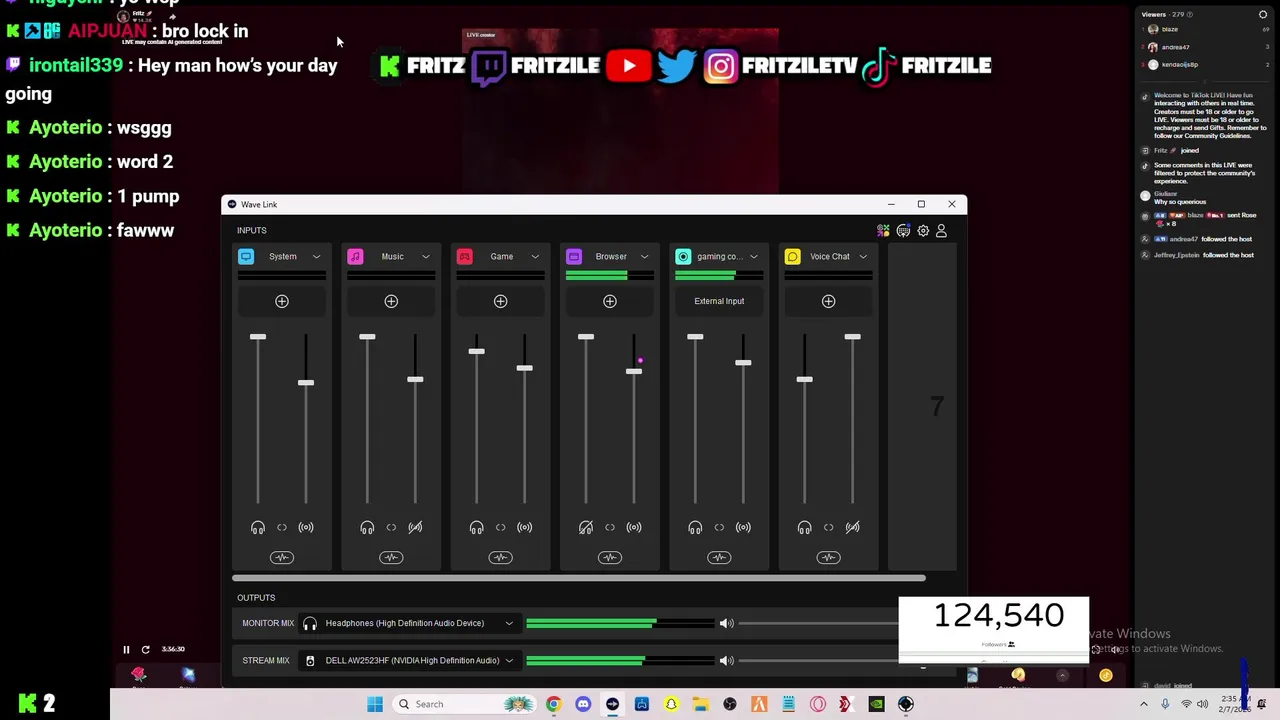
Task: Open Wave Link settings gear
Action: pos(923,231)
